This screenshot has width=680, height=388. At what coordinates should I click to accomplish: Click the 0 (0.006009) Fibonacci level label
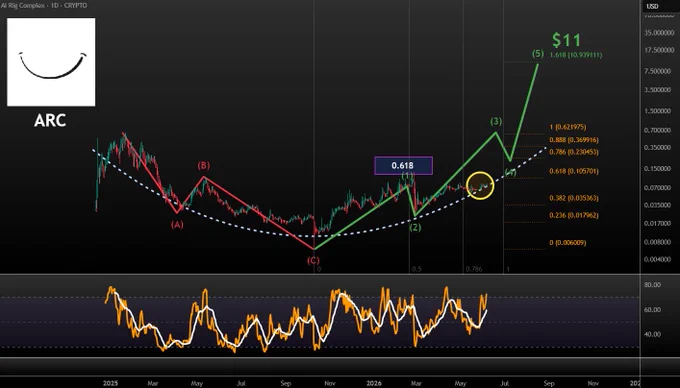[x=568, y=243]
